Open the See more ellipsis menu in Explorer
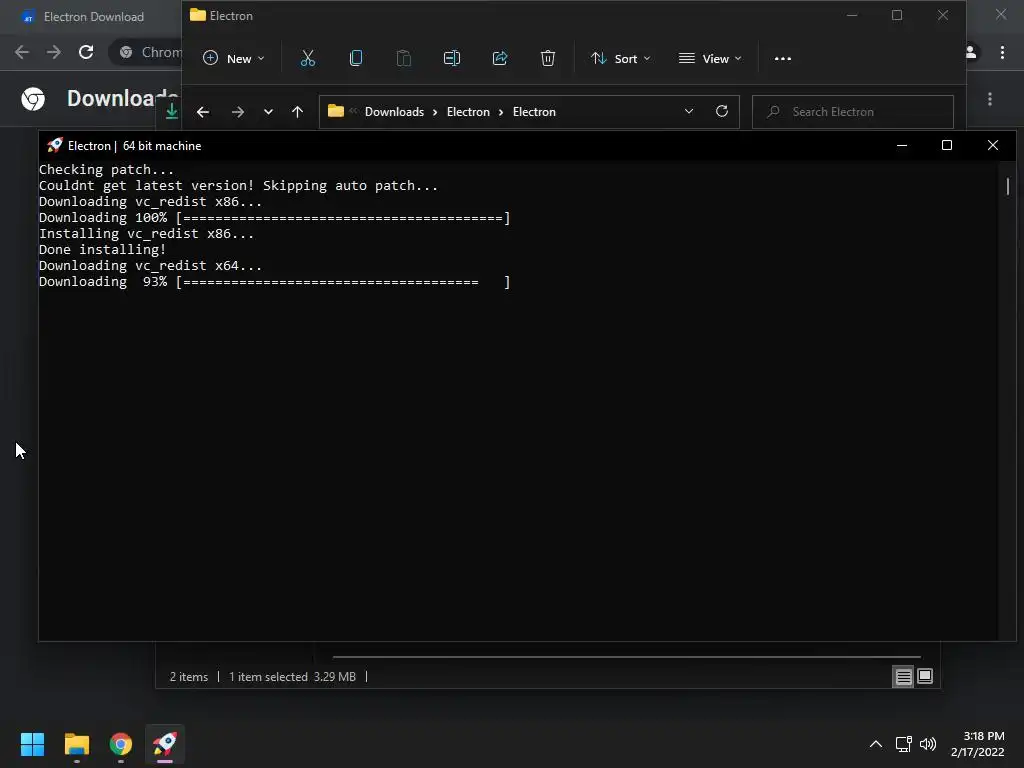Image resolution: width=1024 pixels, height=768 pixels. tap(782, 59)
